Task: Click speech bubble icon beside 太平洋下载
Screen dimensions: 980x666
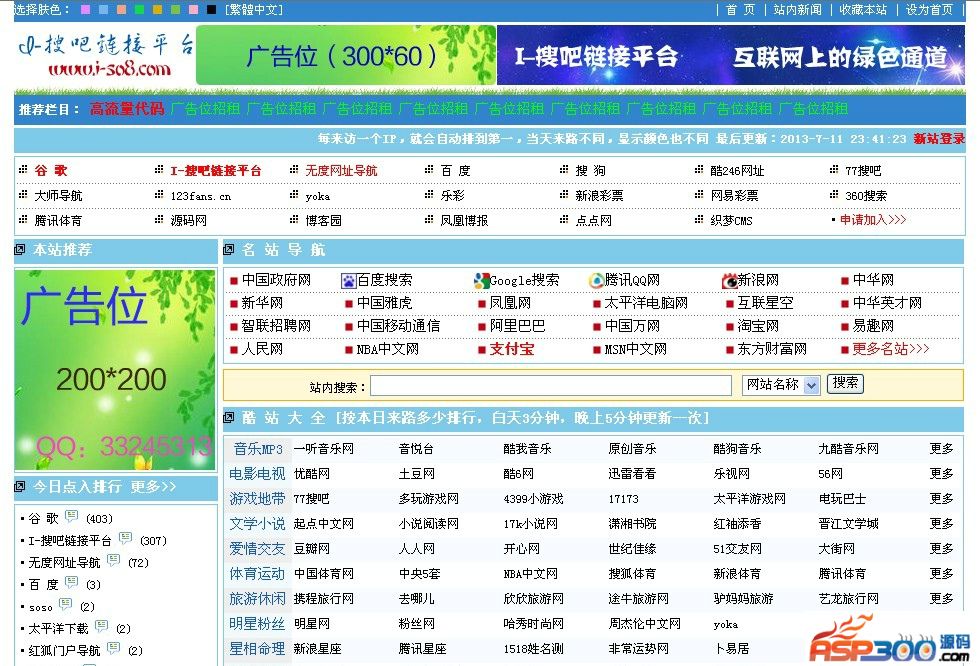Action: click(102, 625)
